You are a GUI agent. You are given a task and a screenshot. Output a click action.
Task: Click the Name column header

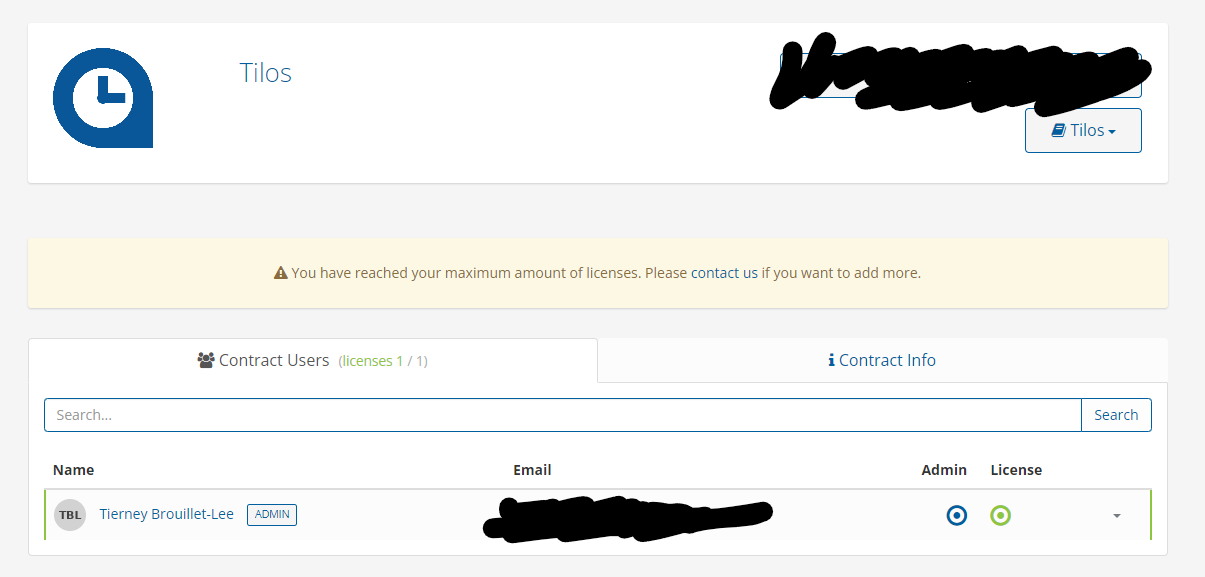tap(73, 470)
